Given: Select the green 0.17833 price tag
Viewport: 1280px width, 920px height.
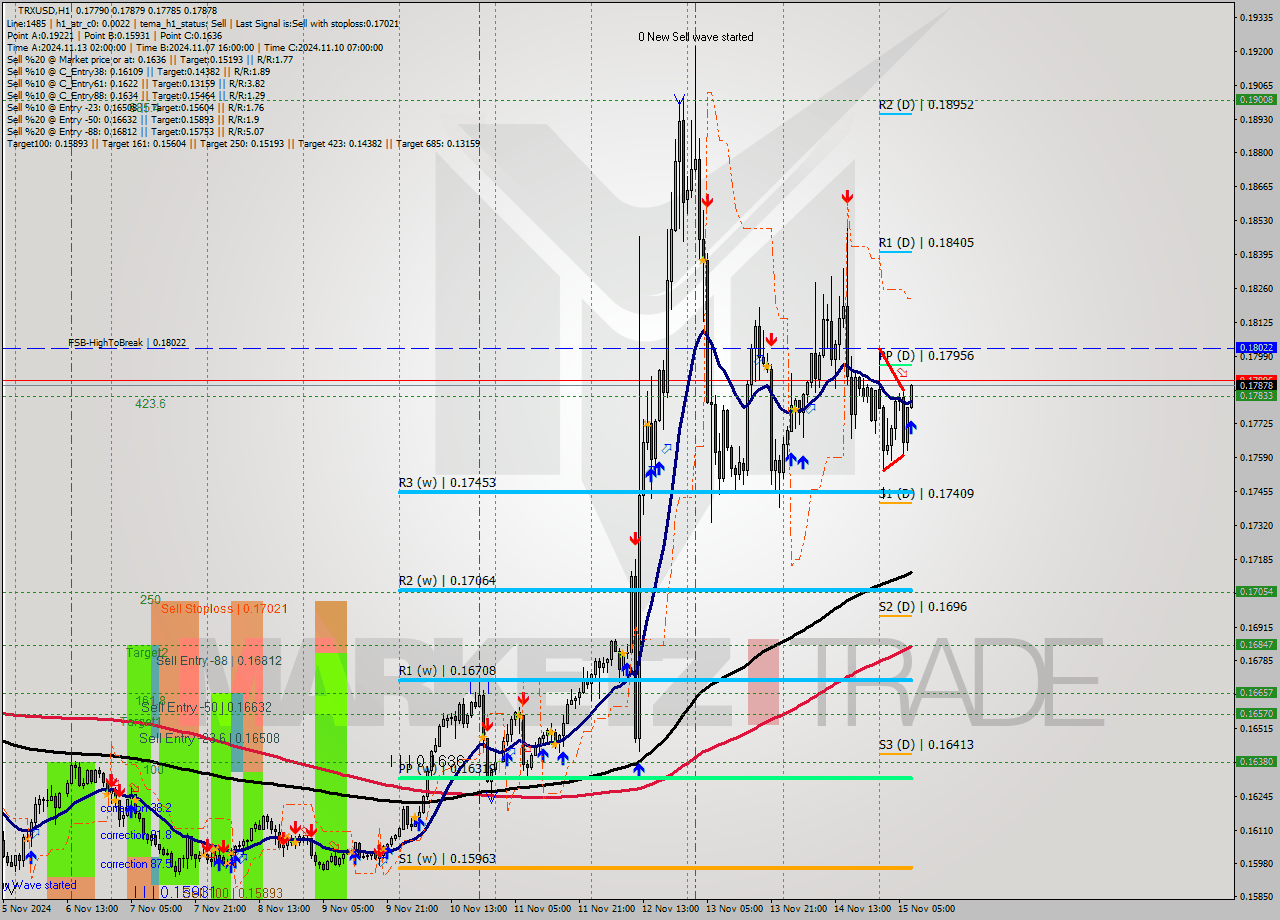Looking at the screenshot, I should point(1256,396).
